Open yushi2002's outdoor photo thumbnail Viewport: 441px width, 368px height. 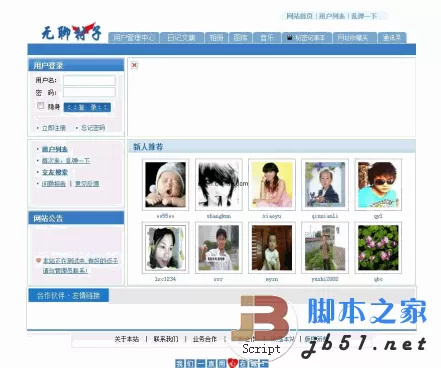pyautogui.click(x=325, y=248)
